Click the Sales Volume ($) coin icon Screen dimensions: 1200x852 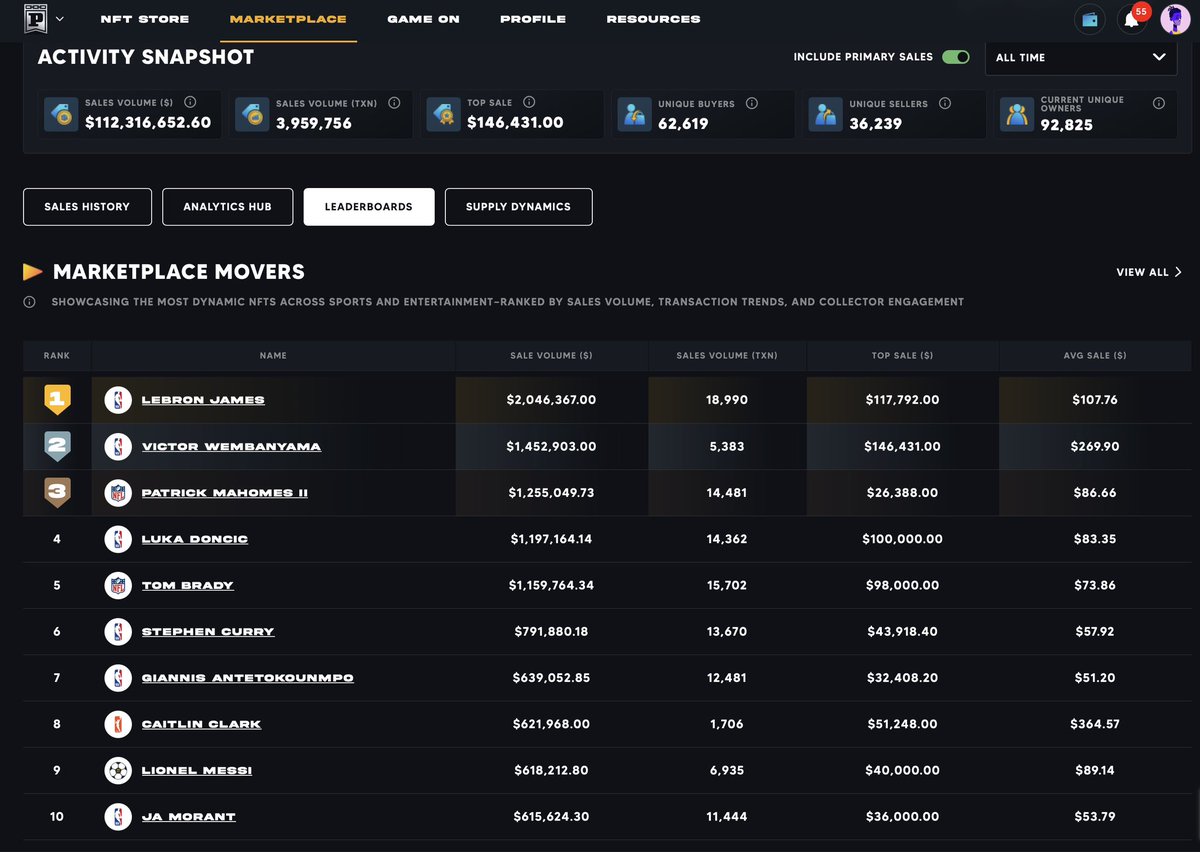coord(61,115)
